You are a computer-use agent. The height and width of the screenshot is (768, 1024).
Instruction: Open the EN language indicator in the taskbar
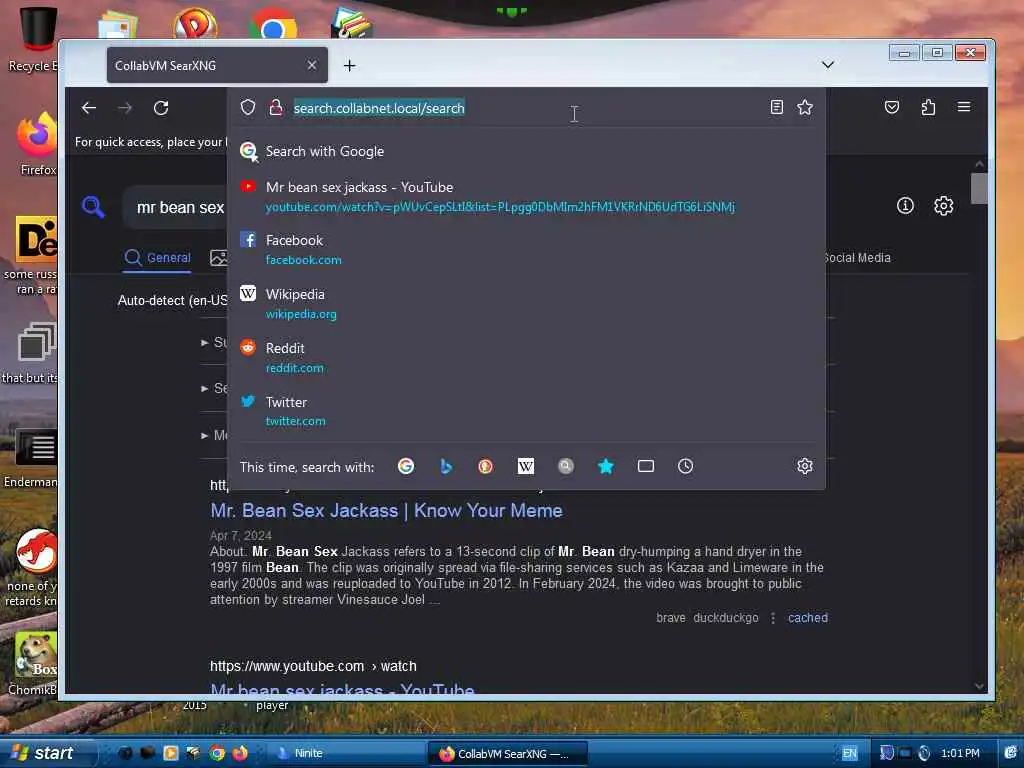(849, 753)
